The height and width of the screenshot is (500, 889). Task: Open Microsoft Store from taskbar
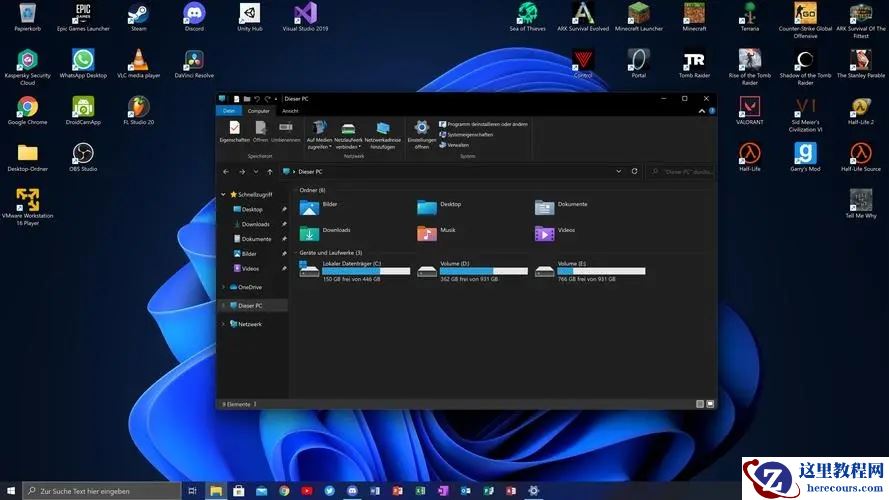pos(239,491)
